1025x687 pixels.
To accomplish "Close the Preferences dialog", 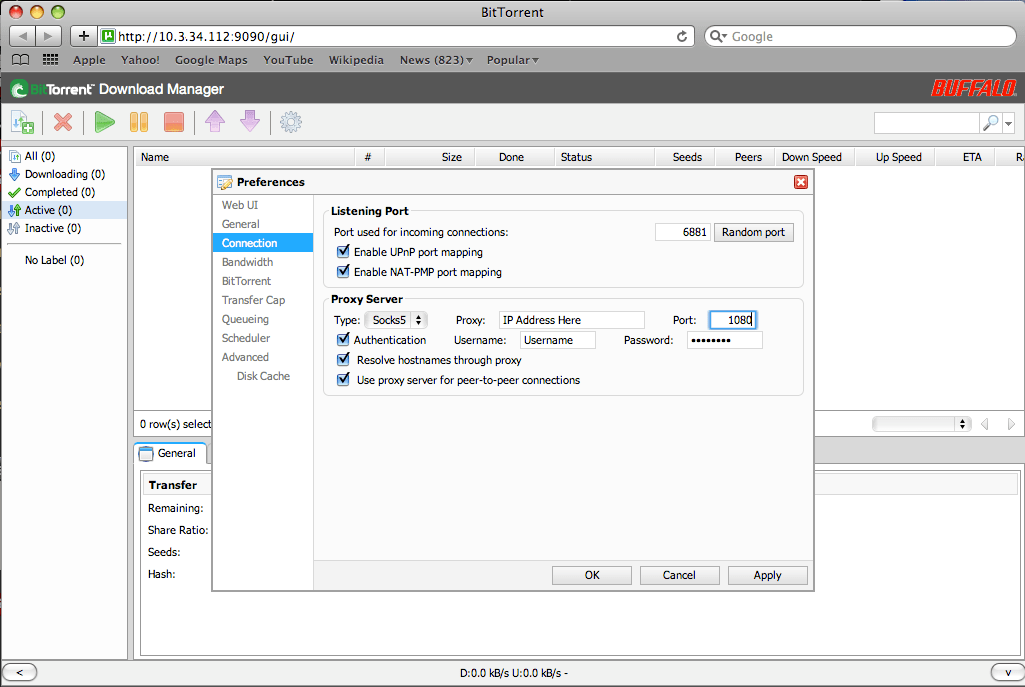I will [800, 182].
